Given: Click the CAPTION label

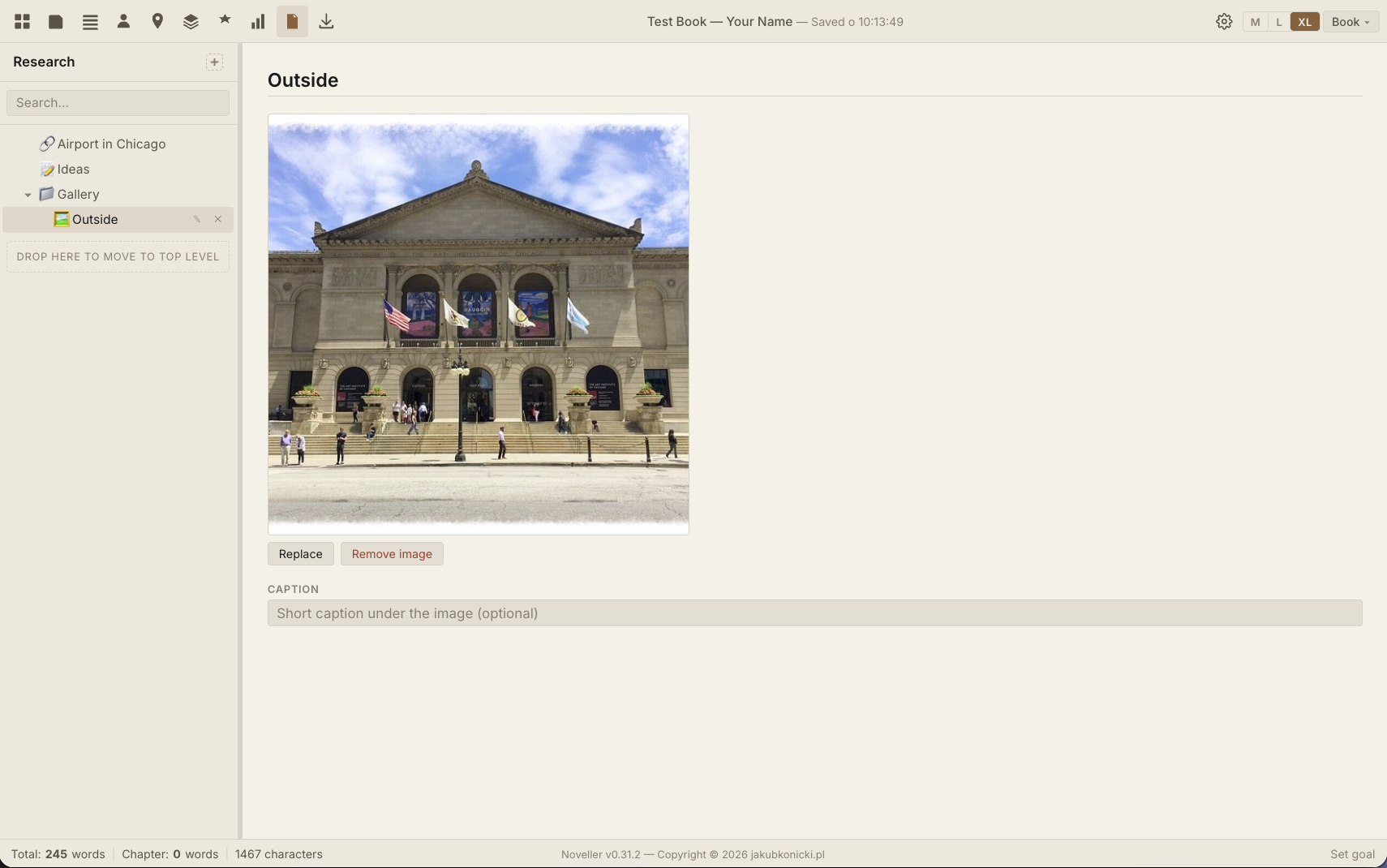Looking at the screenshot, I should (x=293, y=589).
